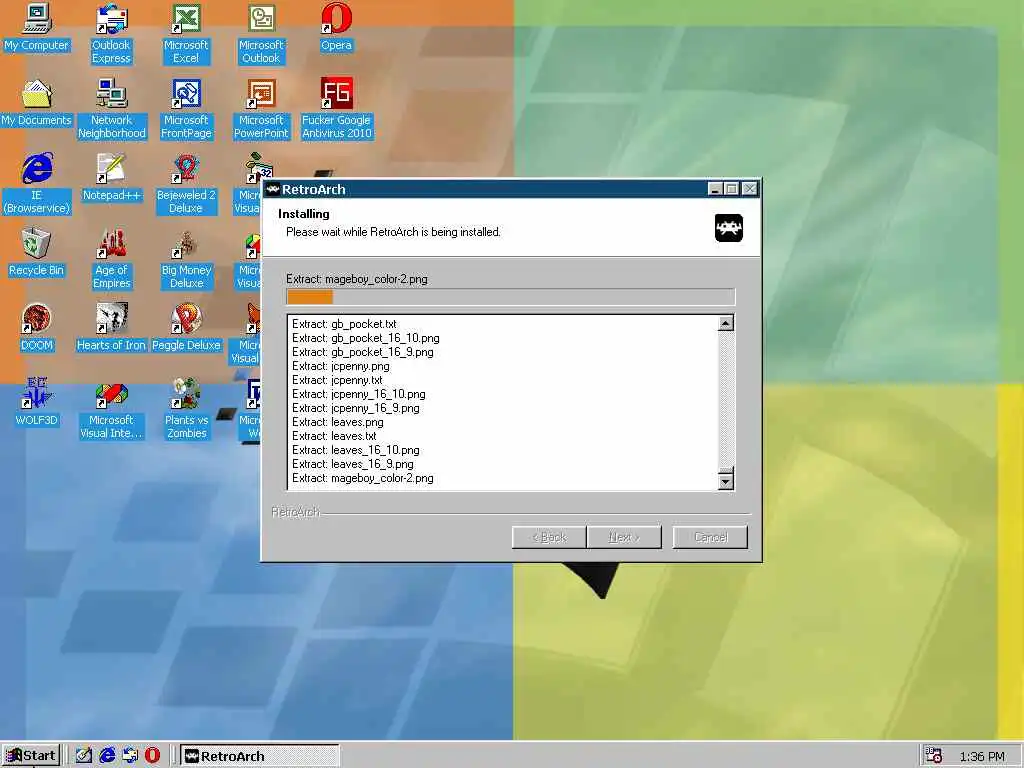The image size is (1024, 768).
Task: Launch Microsoft FrontPage shortcut
Action: (x=186, y=109)
